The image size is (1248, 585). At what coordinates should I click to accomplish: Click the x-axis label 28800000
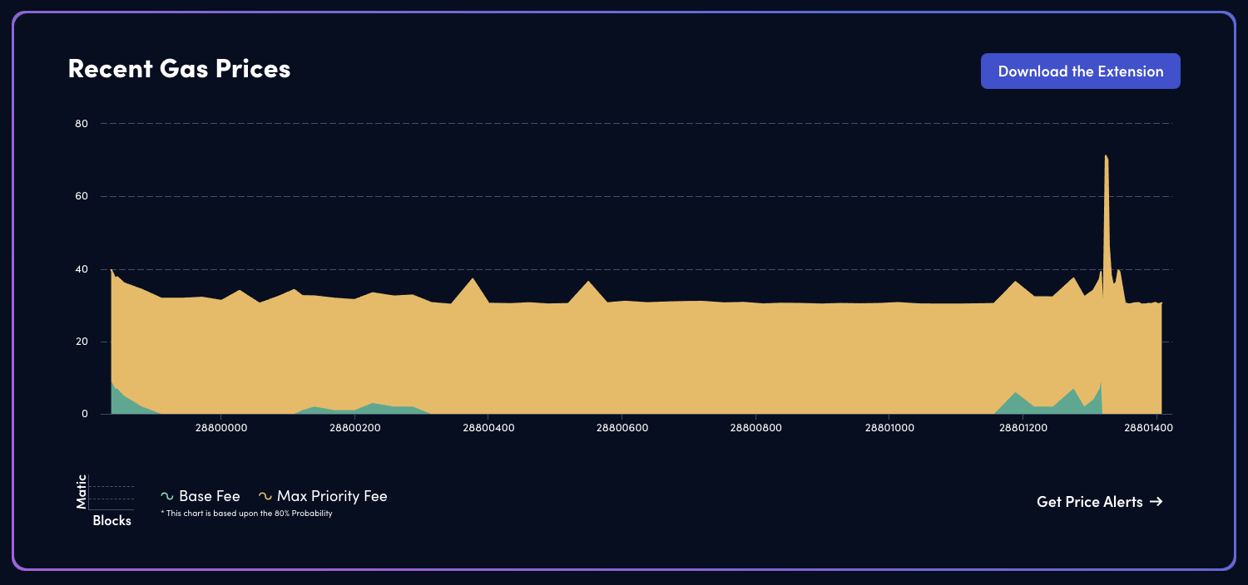click(x=221, y=428)
